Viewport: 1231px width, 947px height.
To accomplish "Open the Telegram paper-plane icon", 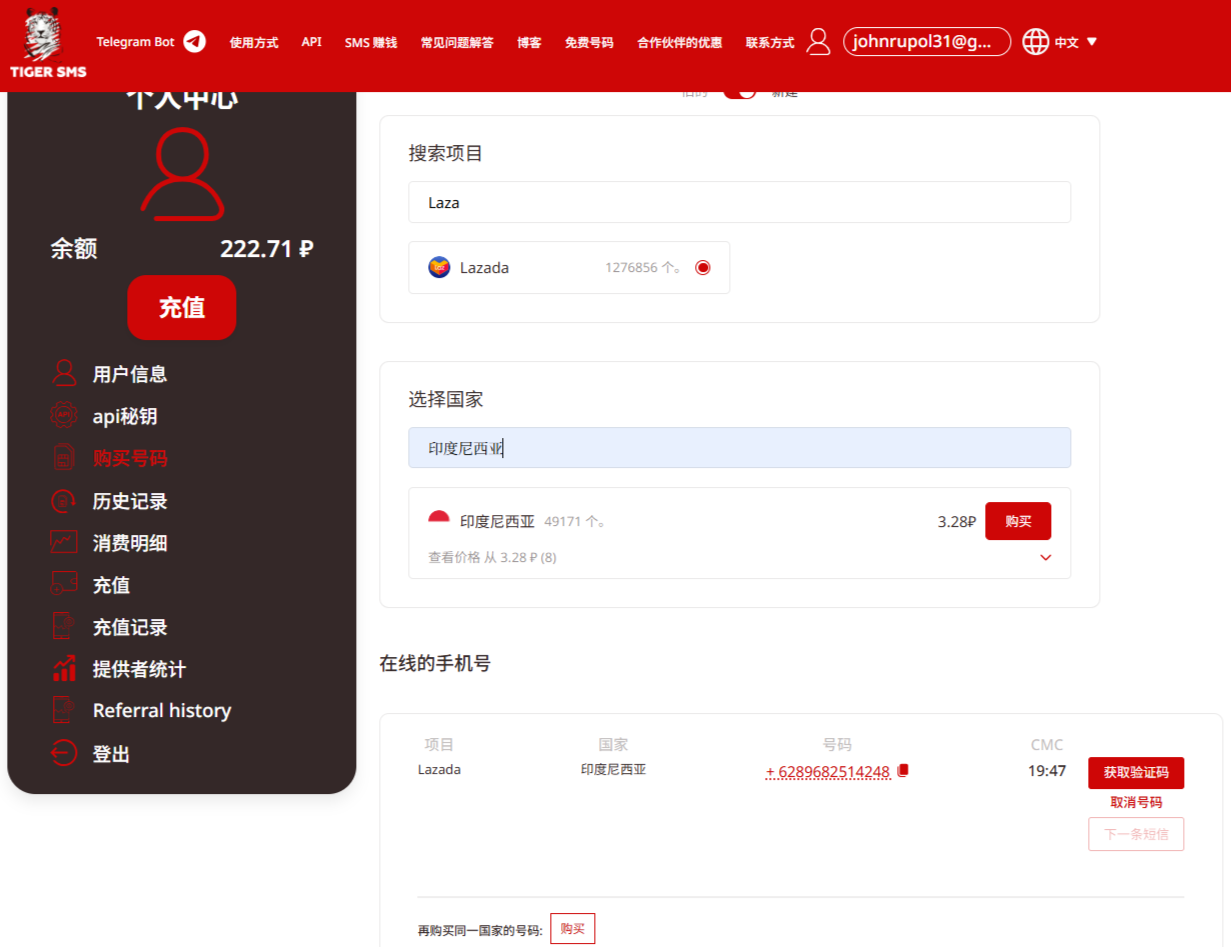I will tap(195, 42).
